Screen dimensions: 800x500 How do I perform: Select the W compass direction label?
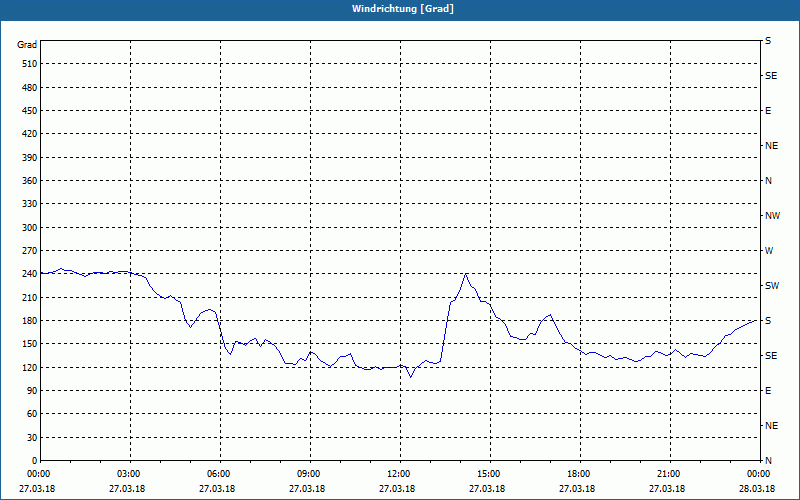point(769,251)
